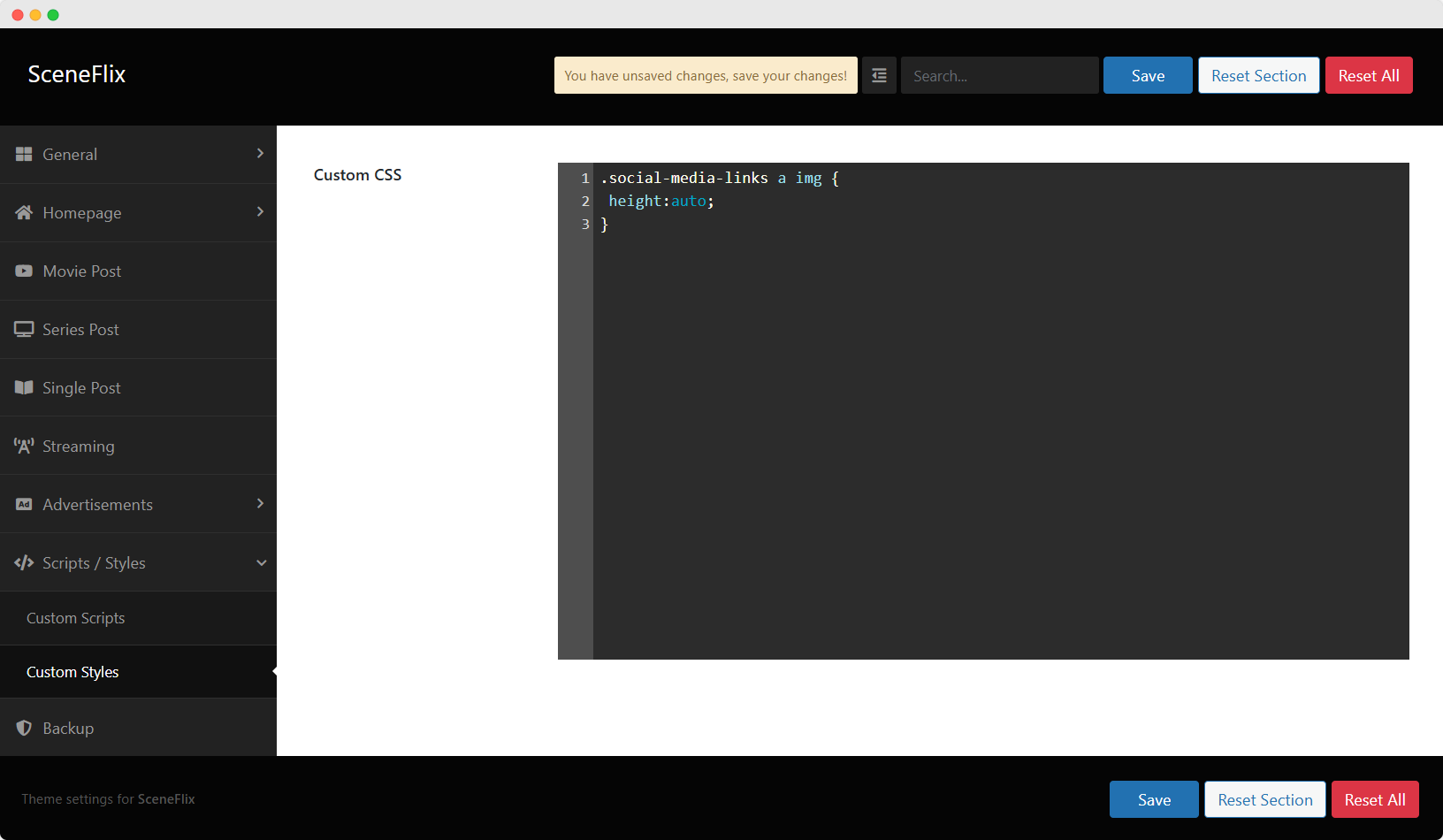This screenshot has width=1443, height=840.
Task: Click the Movie Post video icon
Action: [x=24, y=271]
